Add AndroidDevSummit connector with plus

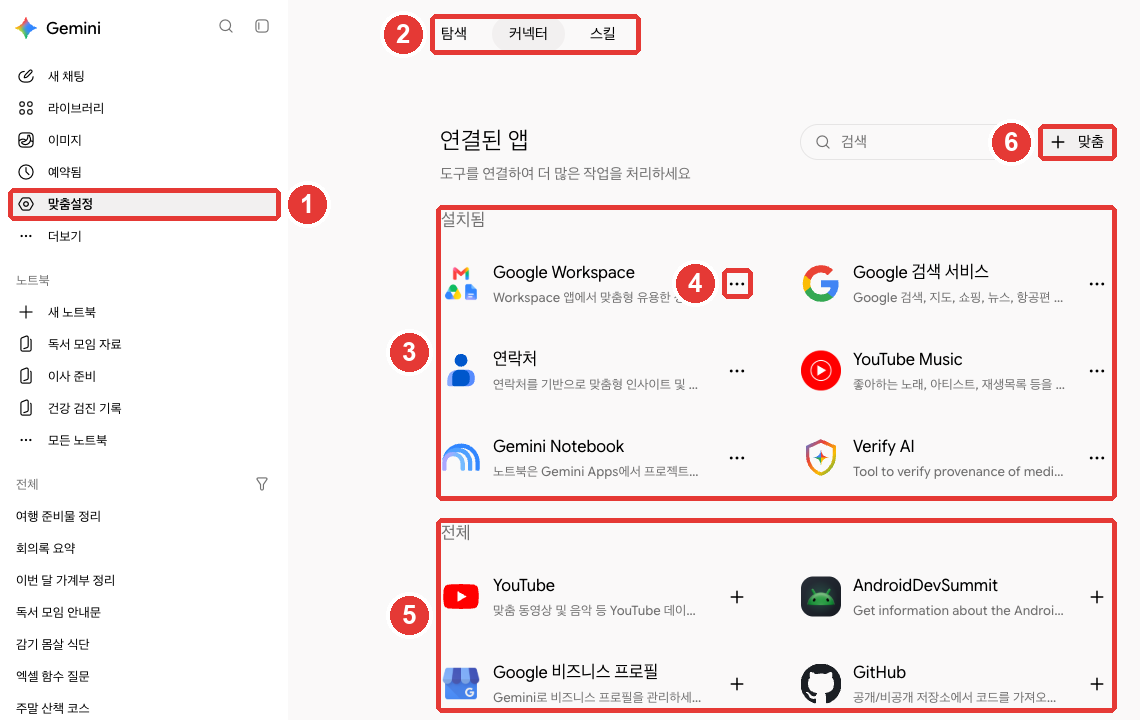click(1097, 597)
